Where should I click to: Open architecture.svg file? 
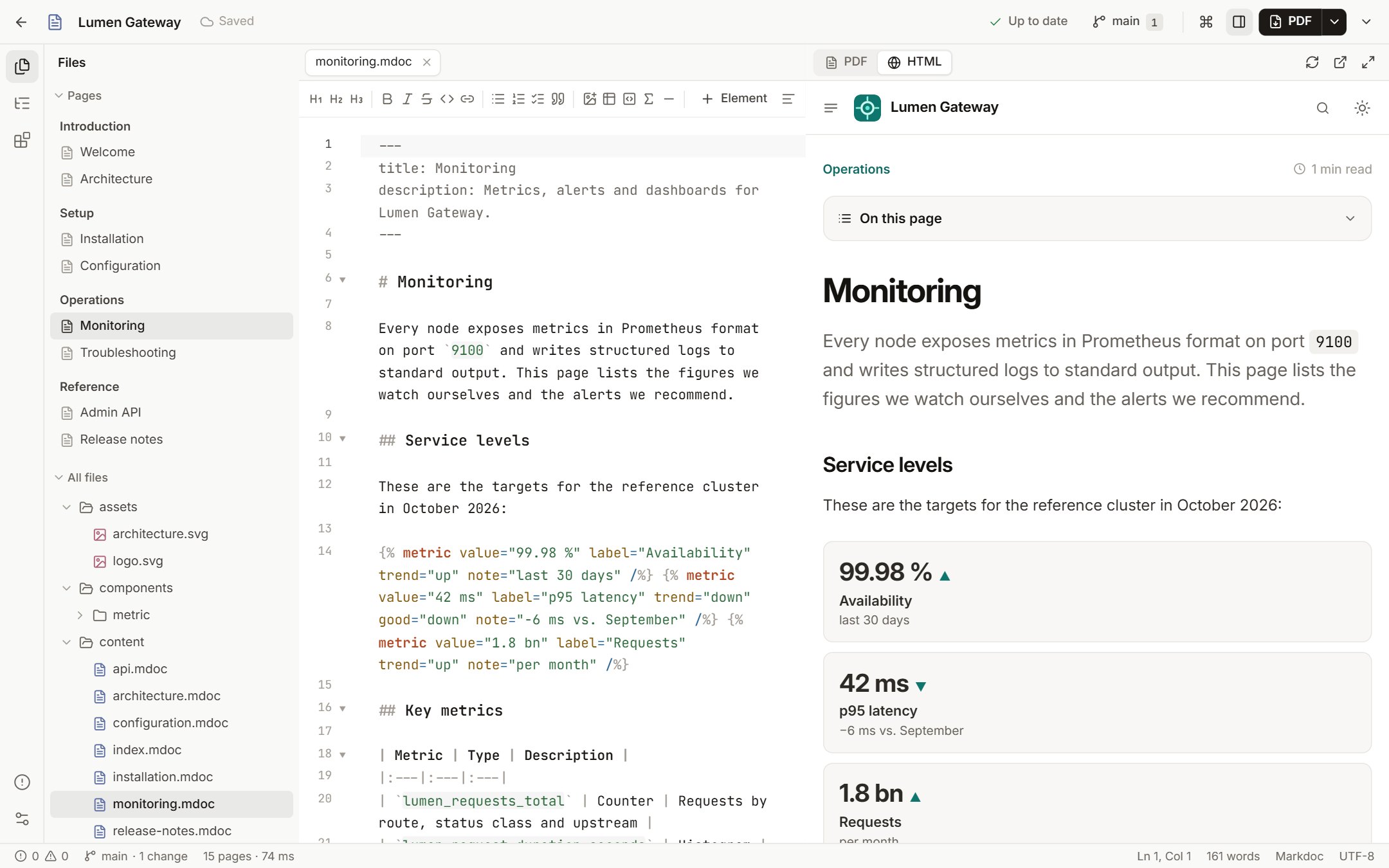coord(172,534)
